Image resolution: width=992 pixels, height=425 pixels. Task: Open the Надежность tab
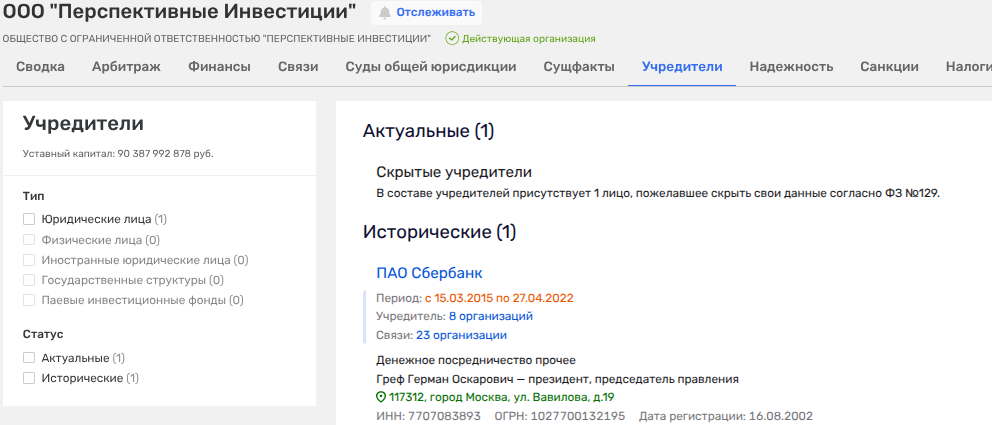click(791, 67)
